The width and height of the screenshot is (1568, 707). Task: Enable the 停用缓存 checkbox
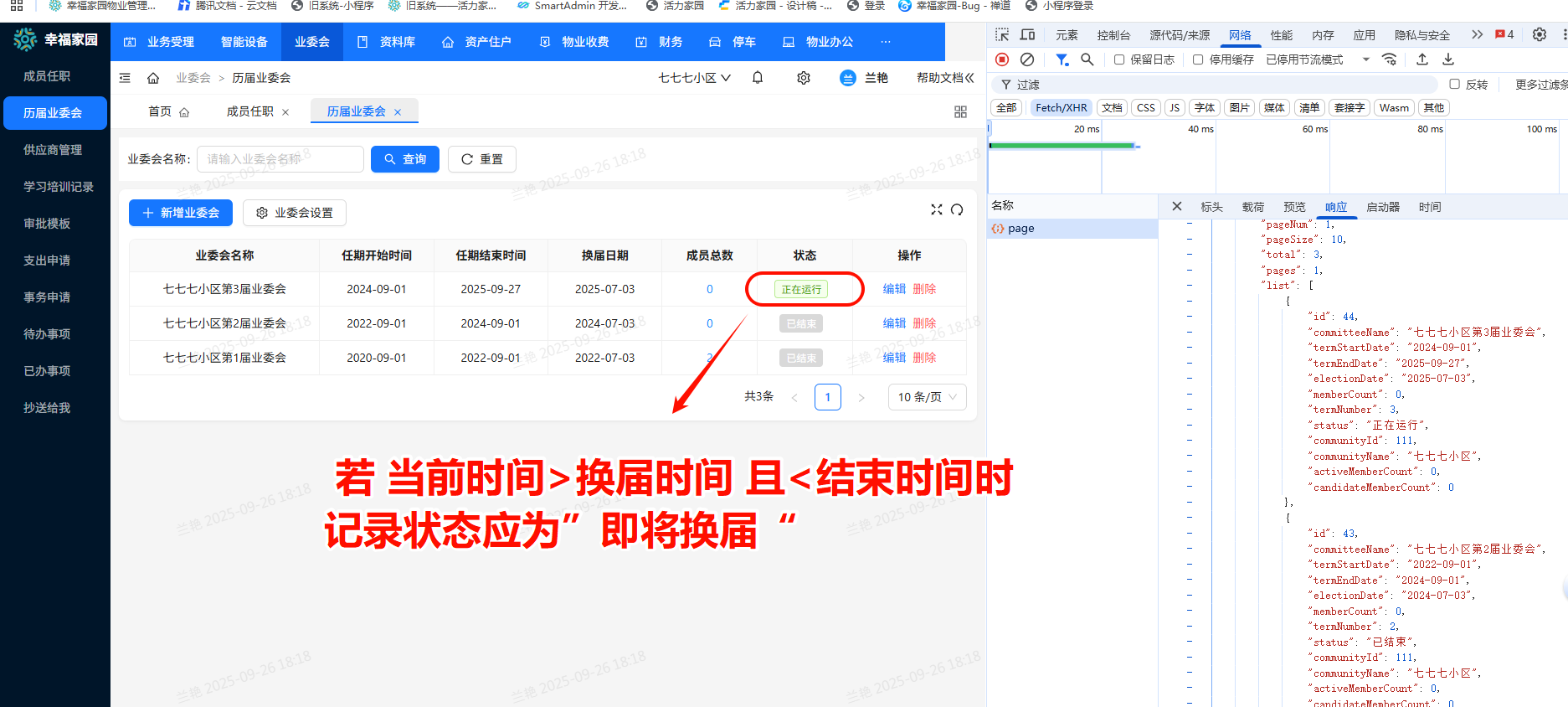coord(1198,59)
